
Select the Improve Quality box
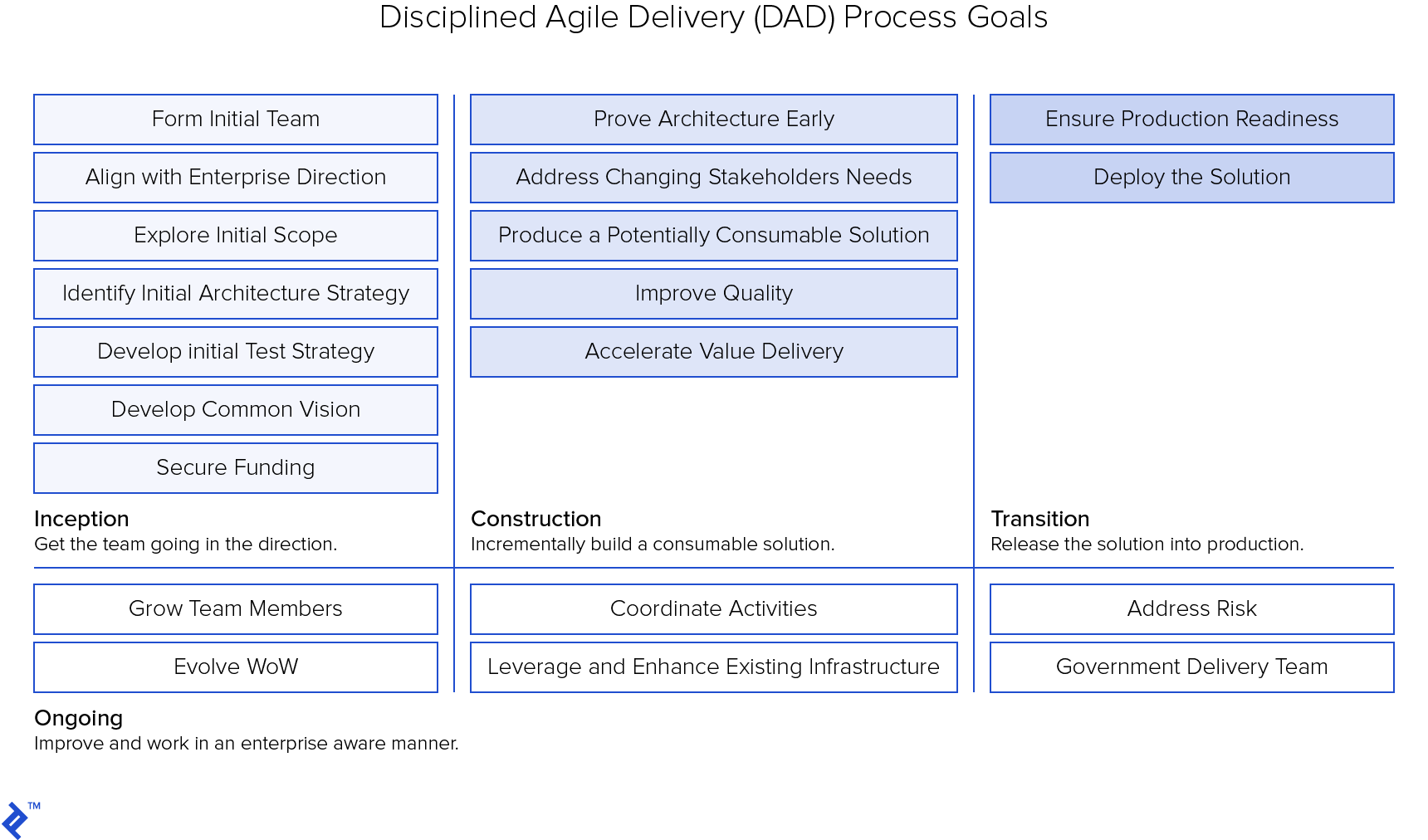714,294
